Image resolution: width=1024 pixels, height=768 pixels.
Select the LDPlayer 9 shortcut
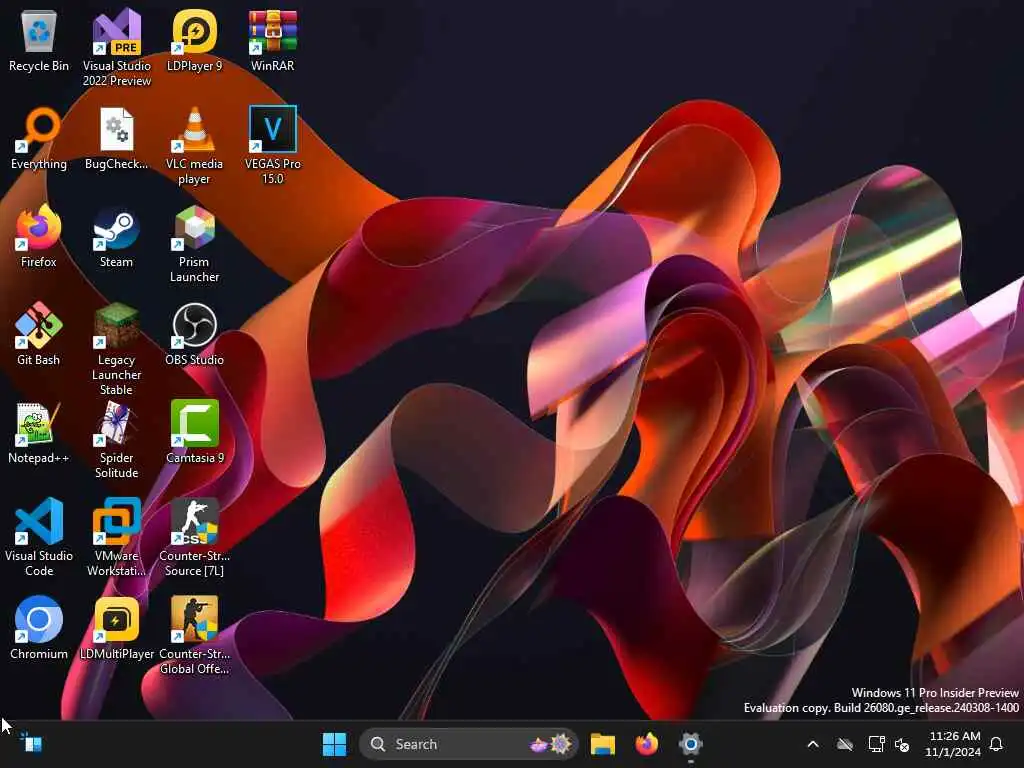point(195,41)
